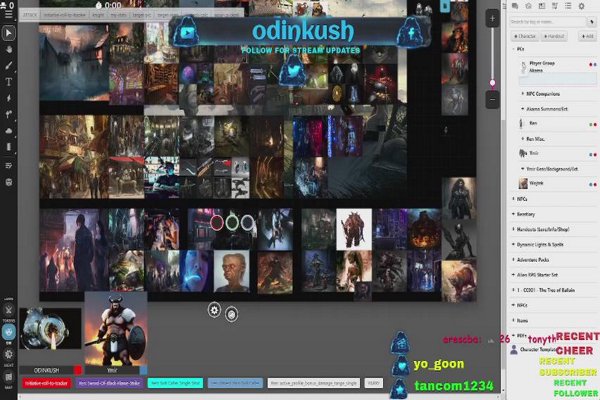Run the purple Ren Sword-Of-Black-Flame-Strike macro
Viewport: 600px width, 400px height.
click(109, 383)
